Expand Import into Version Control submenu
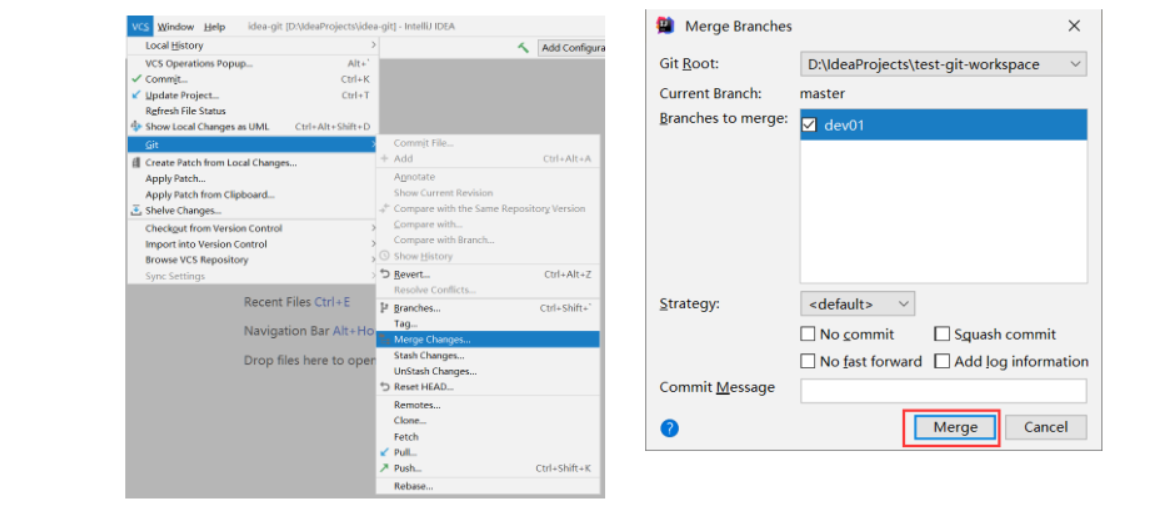 click(x=253, y=244)
